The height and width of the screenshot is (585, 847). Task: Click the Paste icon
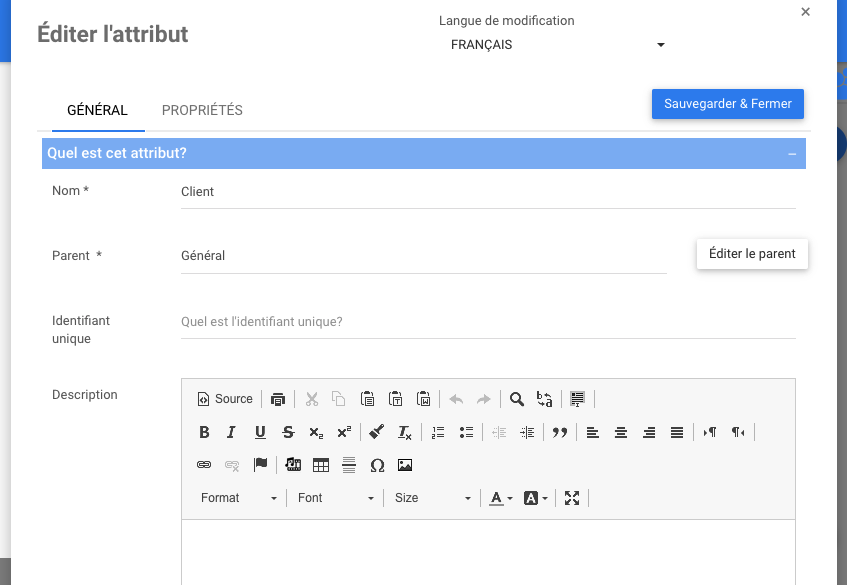[367, 399]
